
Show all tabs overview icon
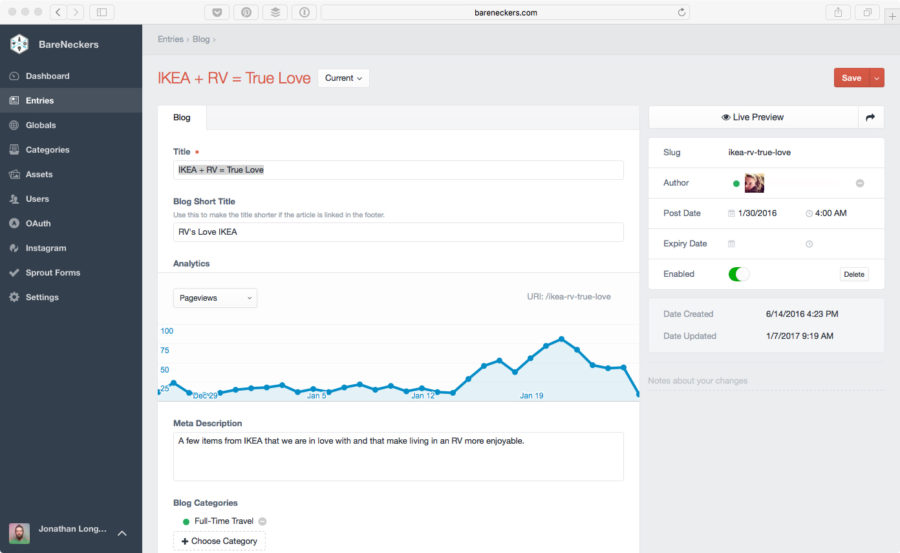tap(867, 12)
